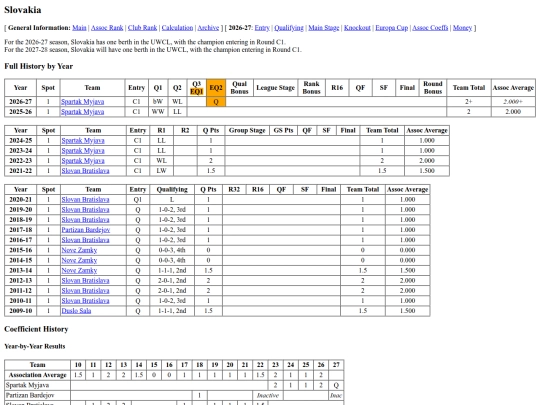This screenshot has height=405, width=540.
Task: Open the Assoc Rank link
Action: click(107, 28)
